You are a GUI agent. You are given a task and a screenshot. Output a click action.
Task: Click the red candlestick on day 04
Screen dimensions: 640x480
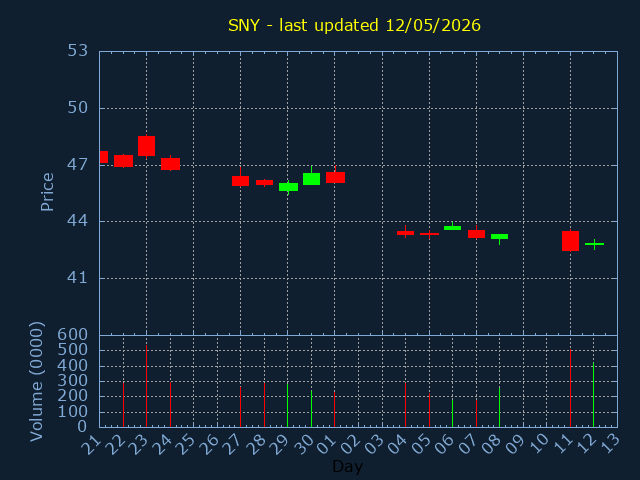405,233
